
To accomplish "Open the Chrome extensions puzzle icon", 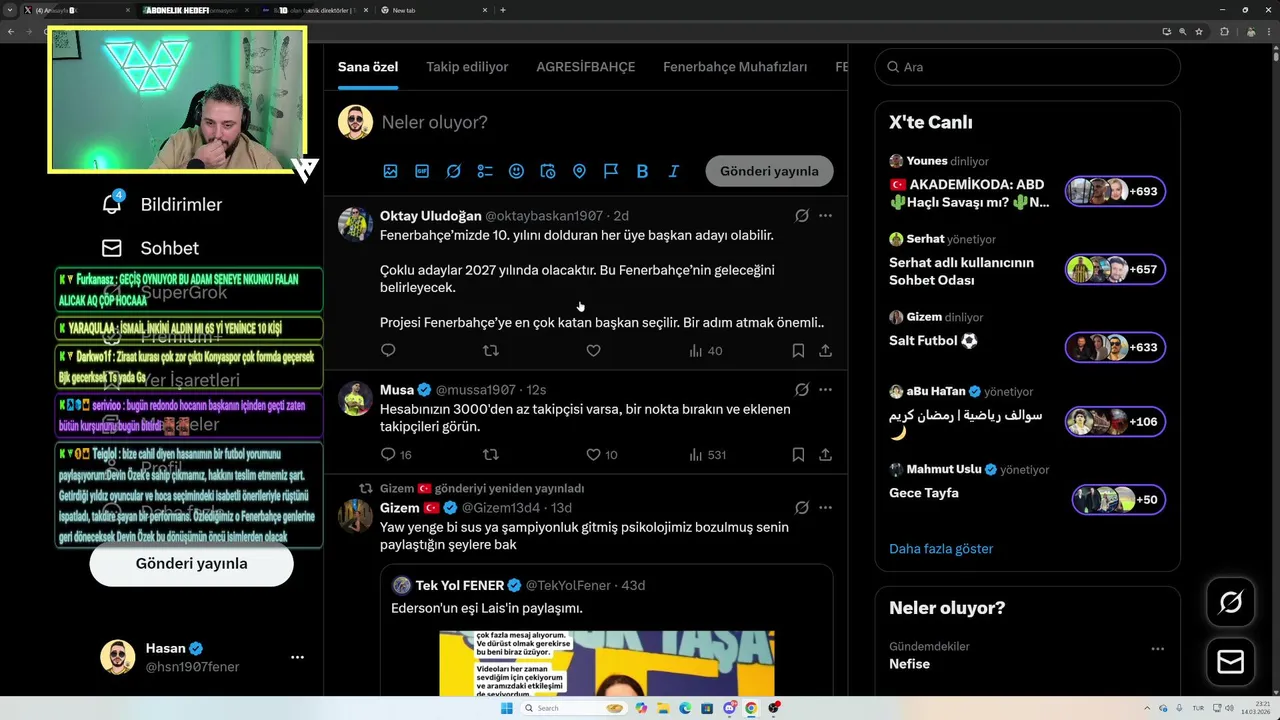I will (1224, 31).
